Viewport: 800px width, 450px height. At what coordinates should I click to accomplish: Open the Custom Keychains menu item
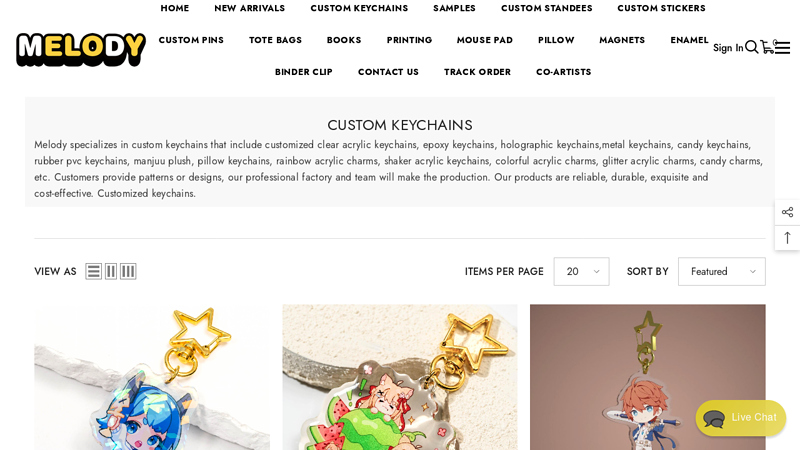359,8
